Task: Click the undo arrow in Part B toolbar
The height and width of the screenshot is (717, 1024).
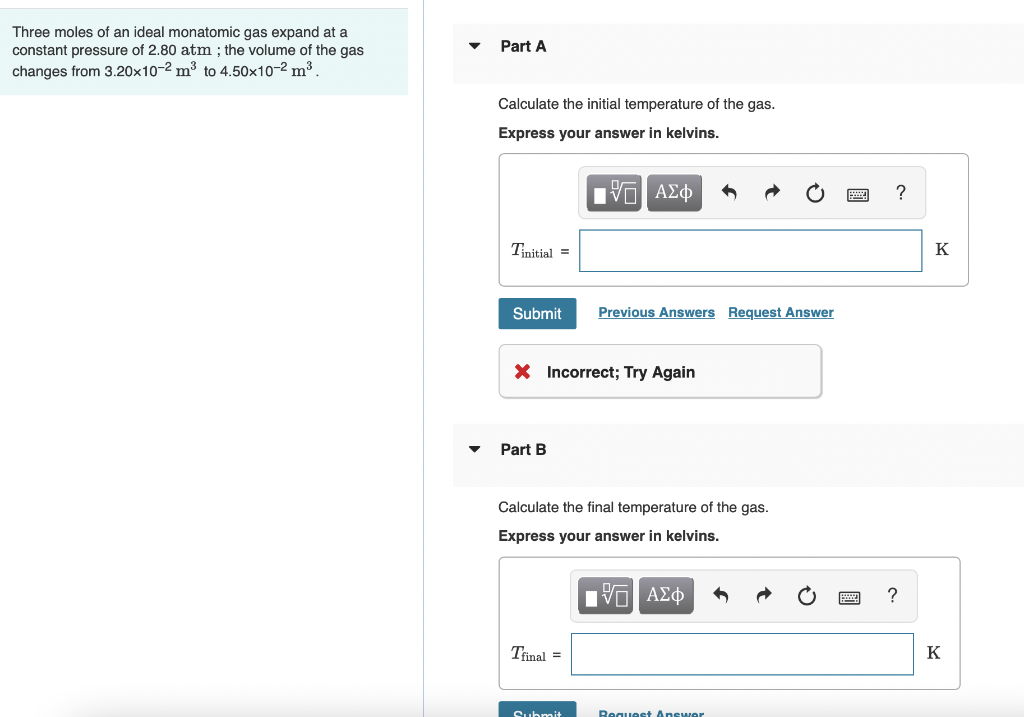Action: tap(721, 595)
